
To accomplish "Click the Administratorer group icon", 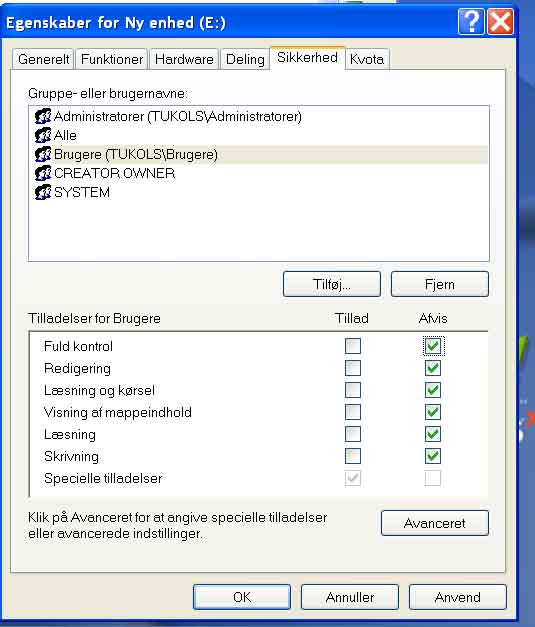I will [43, 116].
